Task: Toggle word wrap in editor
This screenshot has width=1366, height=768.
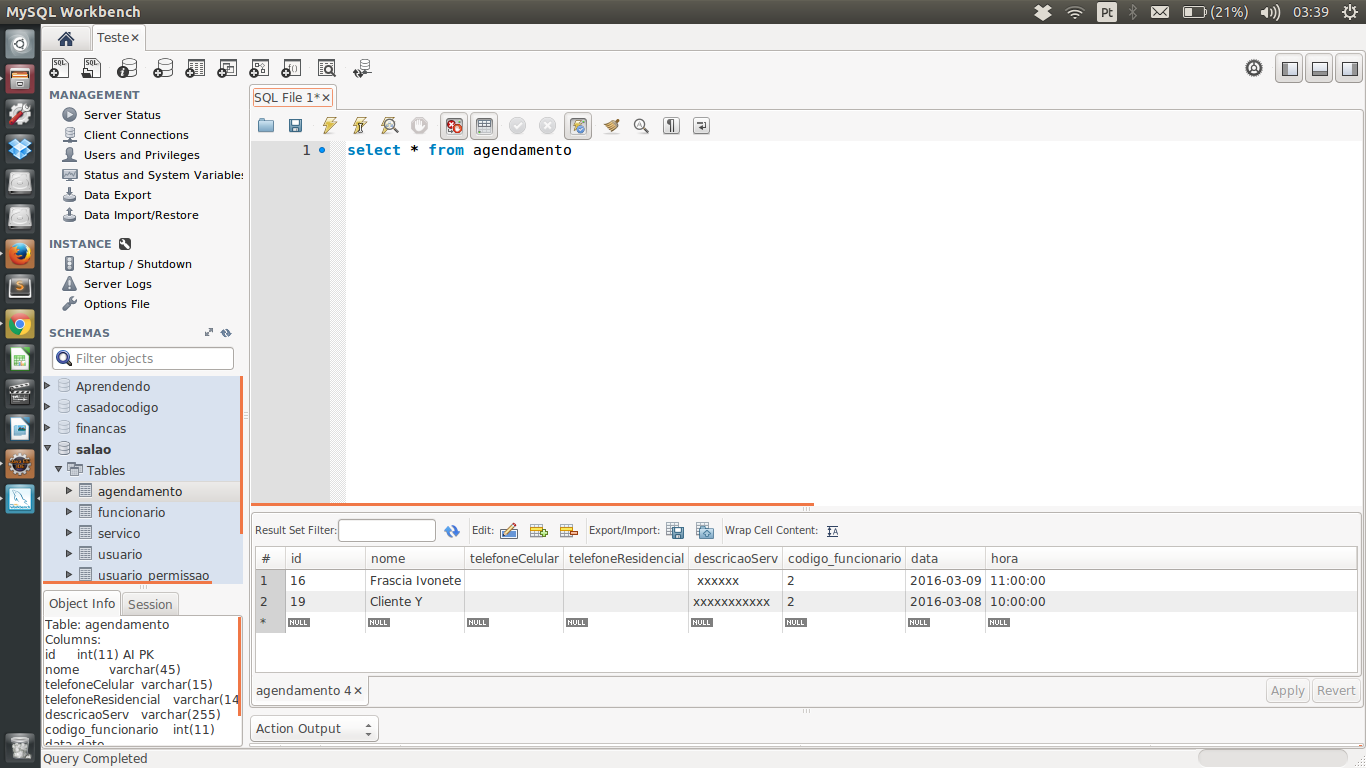Action: click(x=702, y=126)
